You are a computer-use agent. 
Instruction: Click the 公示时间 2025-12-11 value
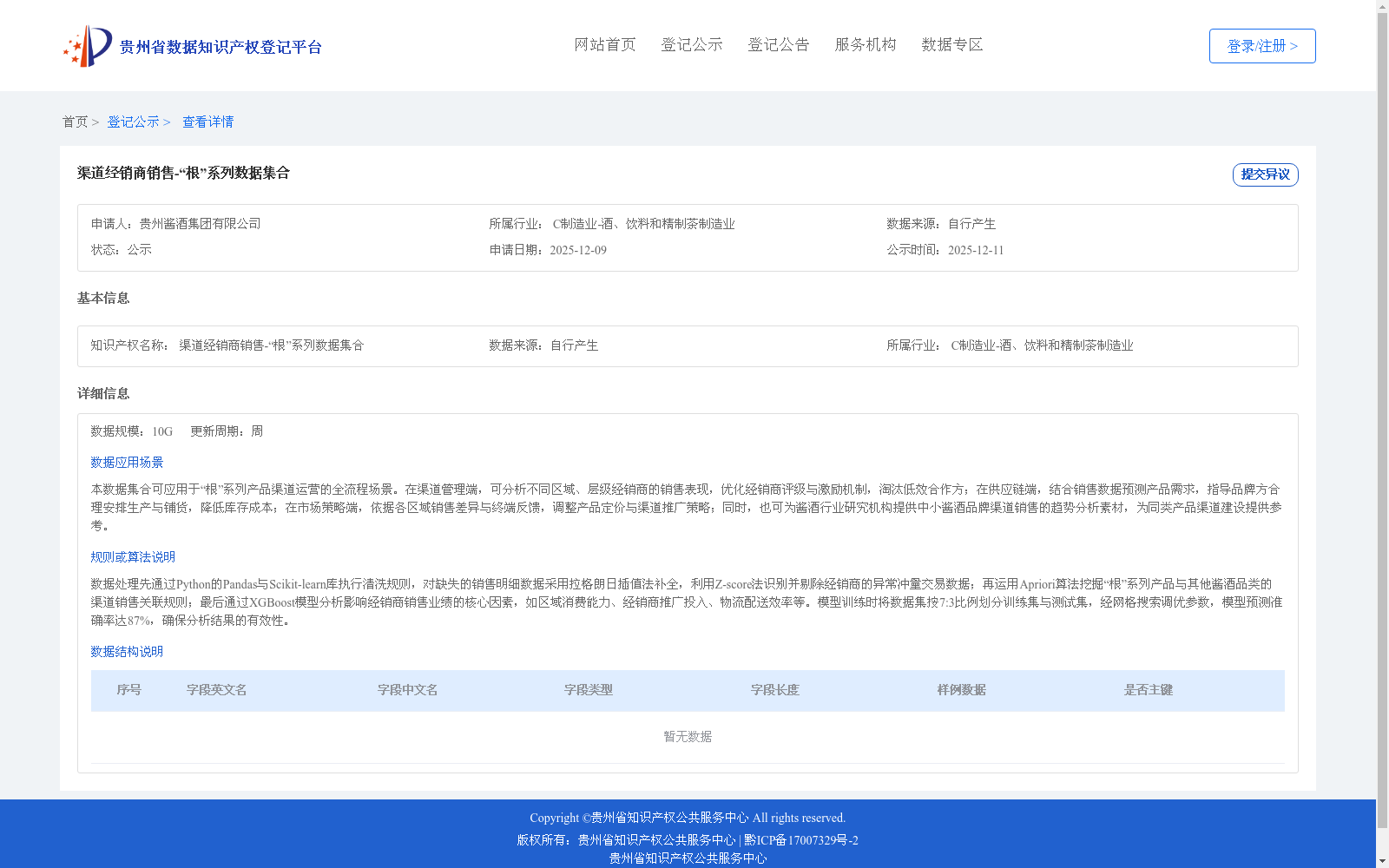coord(976,250)
